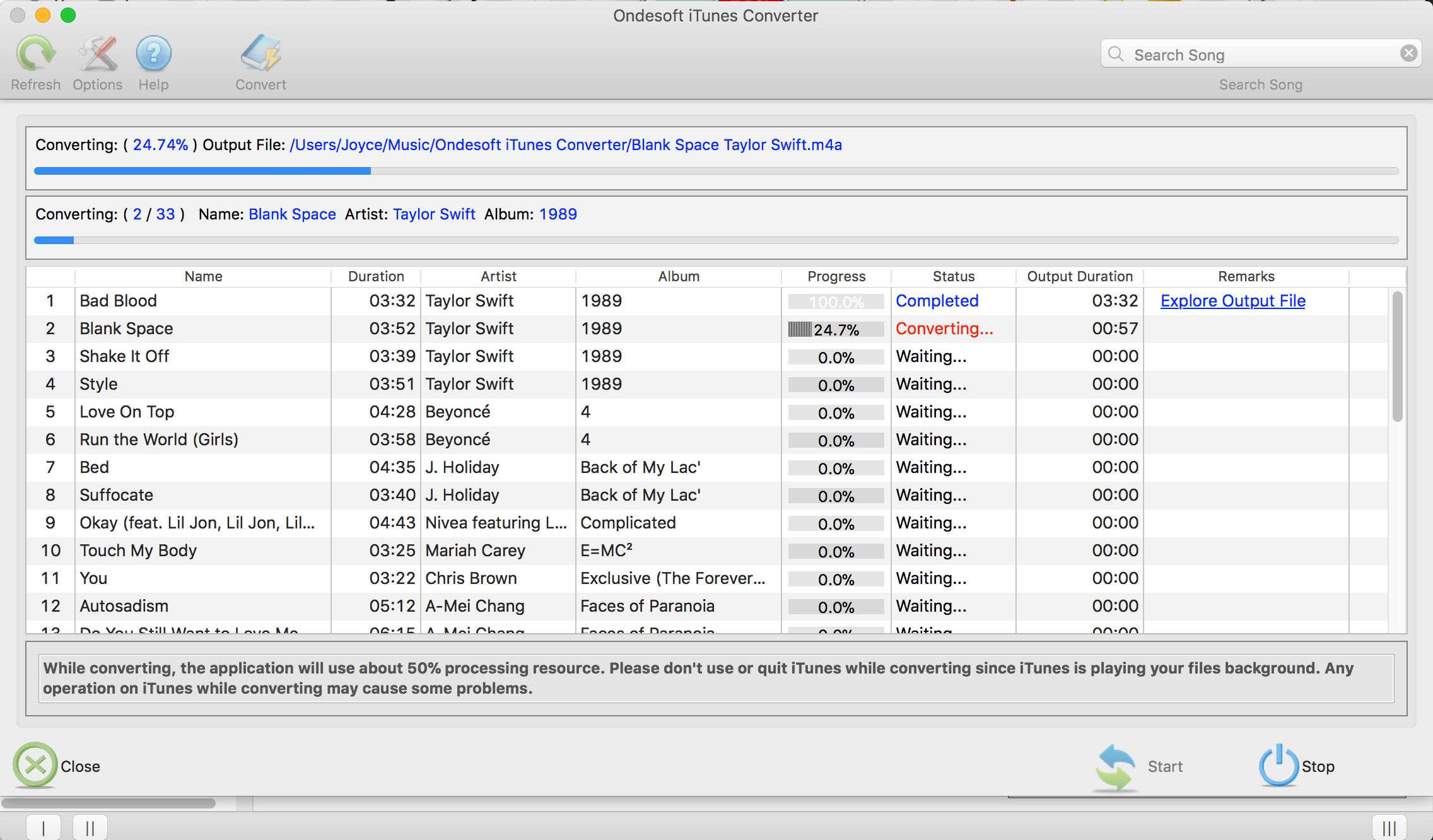Screen dimensions: 1433x840
Task: Click the Explore Output File link for Bad Blood
Action: 1235,300
